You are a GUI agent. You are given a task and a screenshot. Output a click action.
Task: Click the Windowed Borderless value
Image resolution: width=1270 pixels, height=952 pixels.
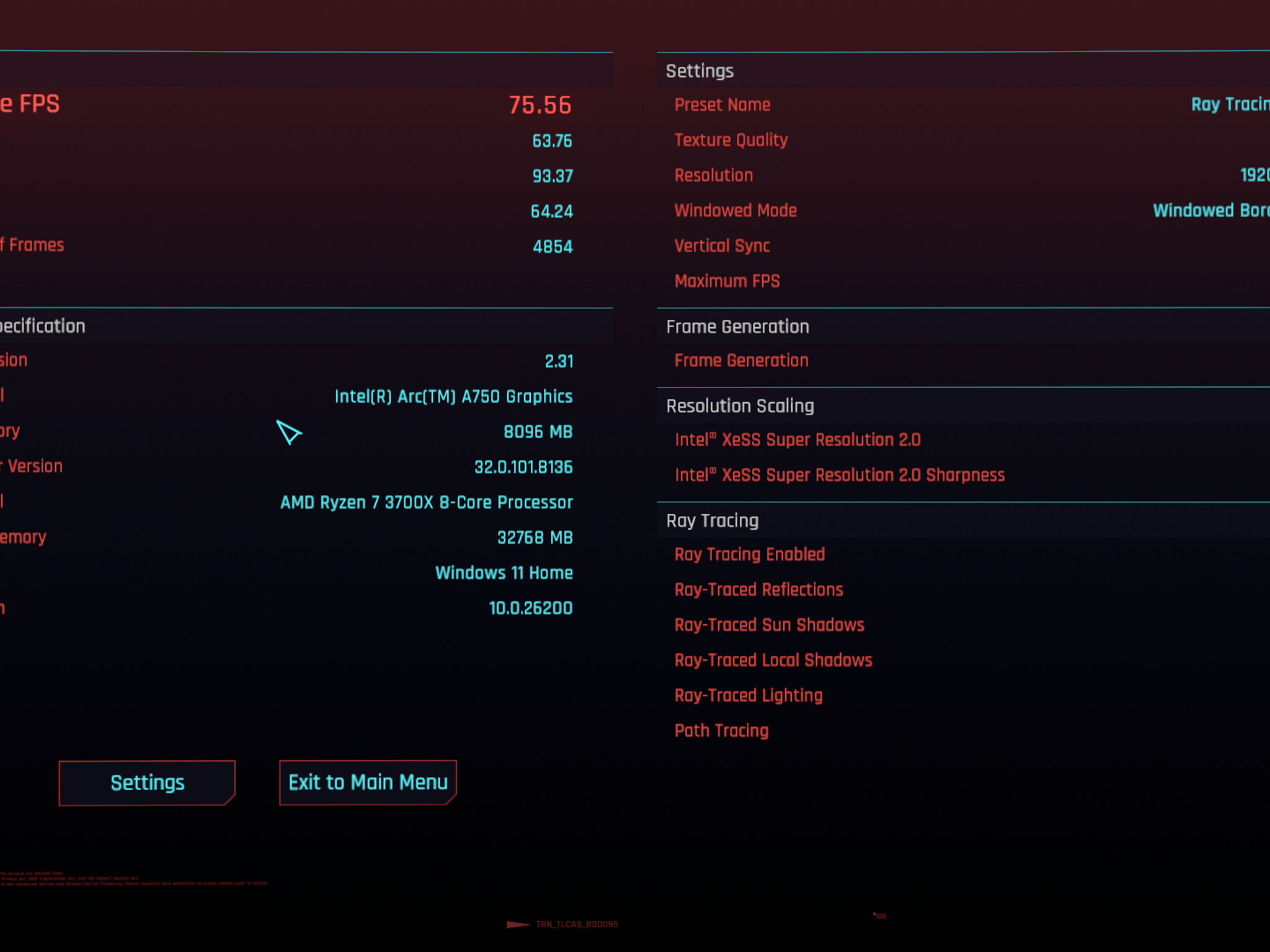(x=1211, y=211)
